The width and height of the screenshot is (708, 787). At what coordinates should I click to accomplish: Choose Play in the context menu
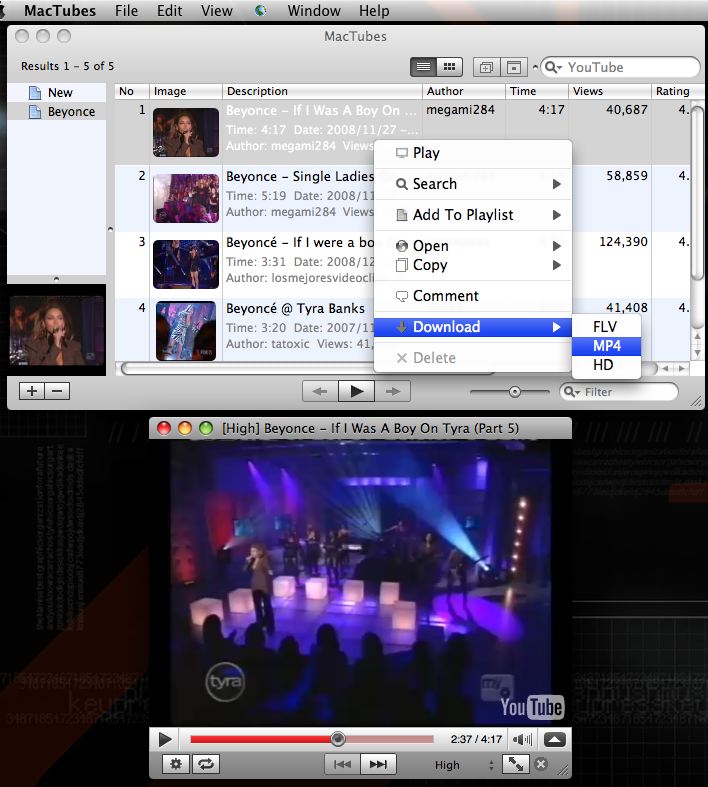tap(473, 153)
